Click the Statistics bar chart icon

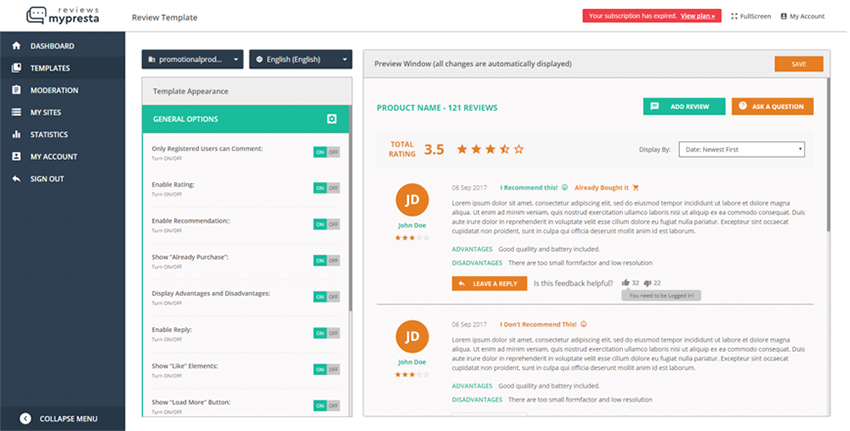[16, 134]
